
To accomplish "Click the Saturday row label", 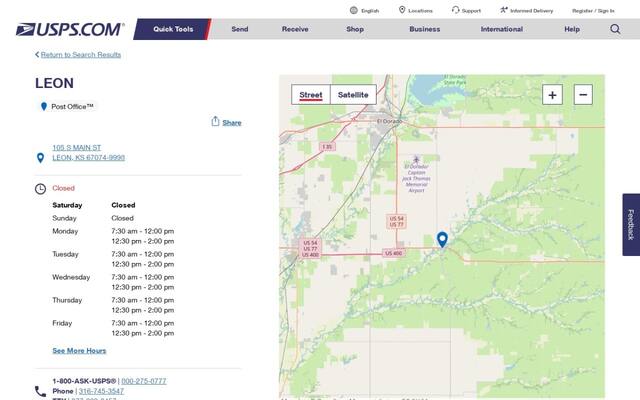I will pyautogui.click(x=67, y=205).
